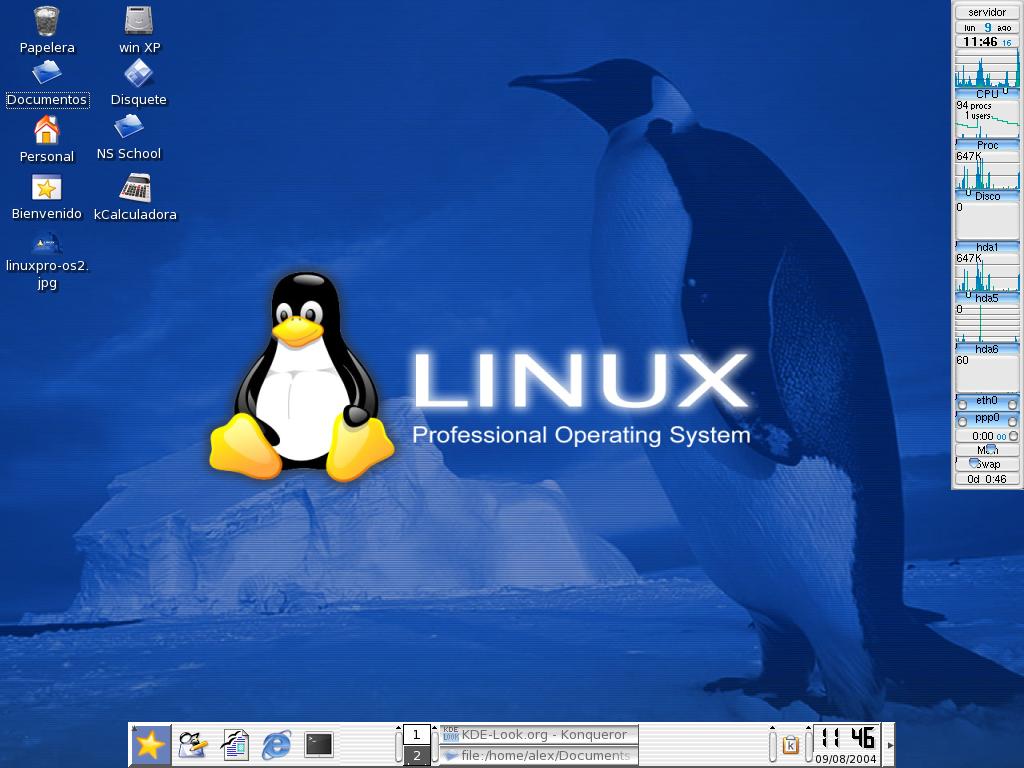1024x768 pixels.
Task: Open the K menu star button
Action: (150, 745)
